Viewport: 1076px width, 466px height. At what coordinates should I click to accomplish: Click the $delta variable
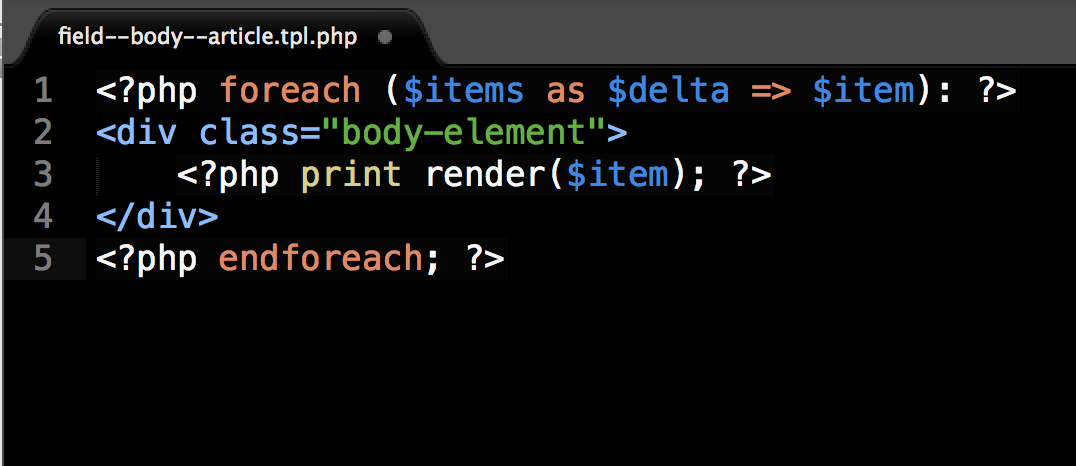click(x=668, y=91)
